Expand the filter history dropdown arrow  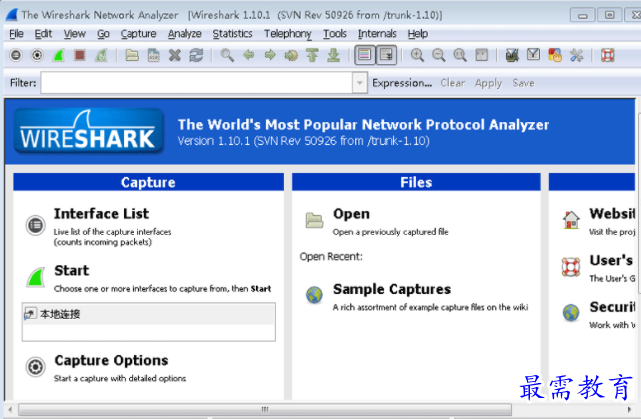(360, 83)
